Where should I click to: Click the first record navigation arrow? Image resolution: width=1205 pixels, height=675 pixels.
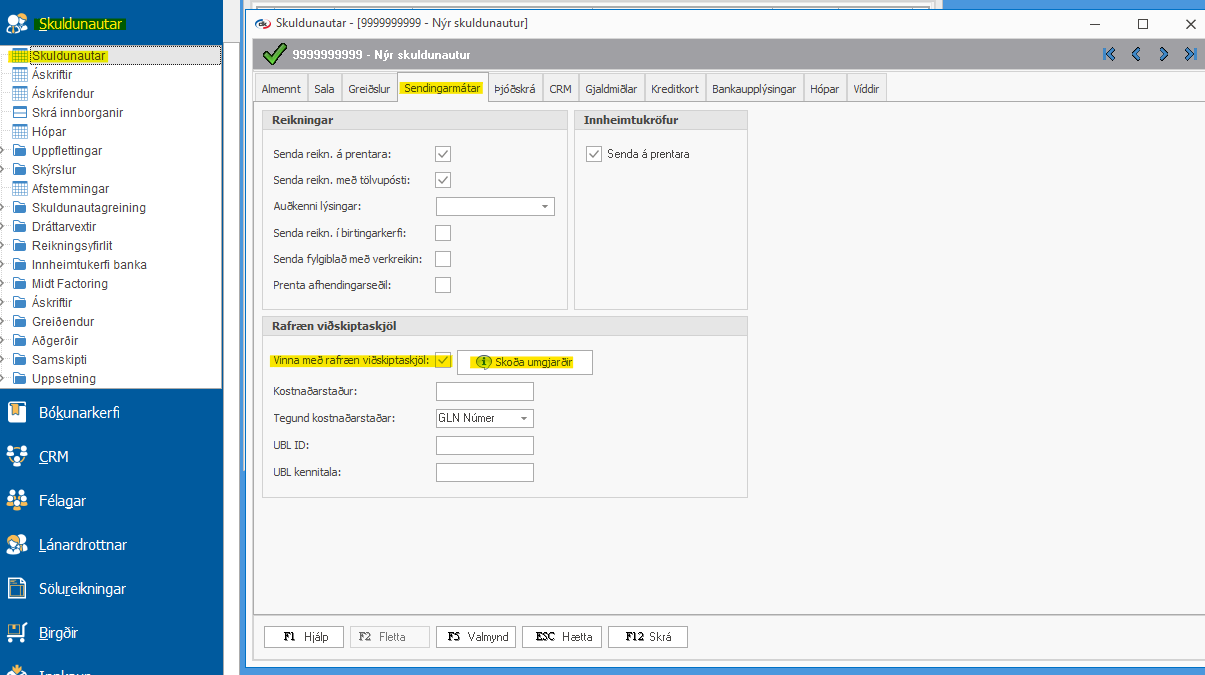click(x=1109, y=54)
